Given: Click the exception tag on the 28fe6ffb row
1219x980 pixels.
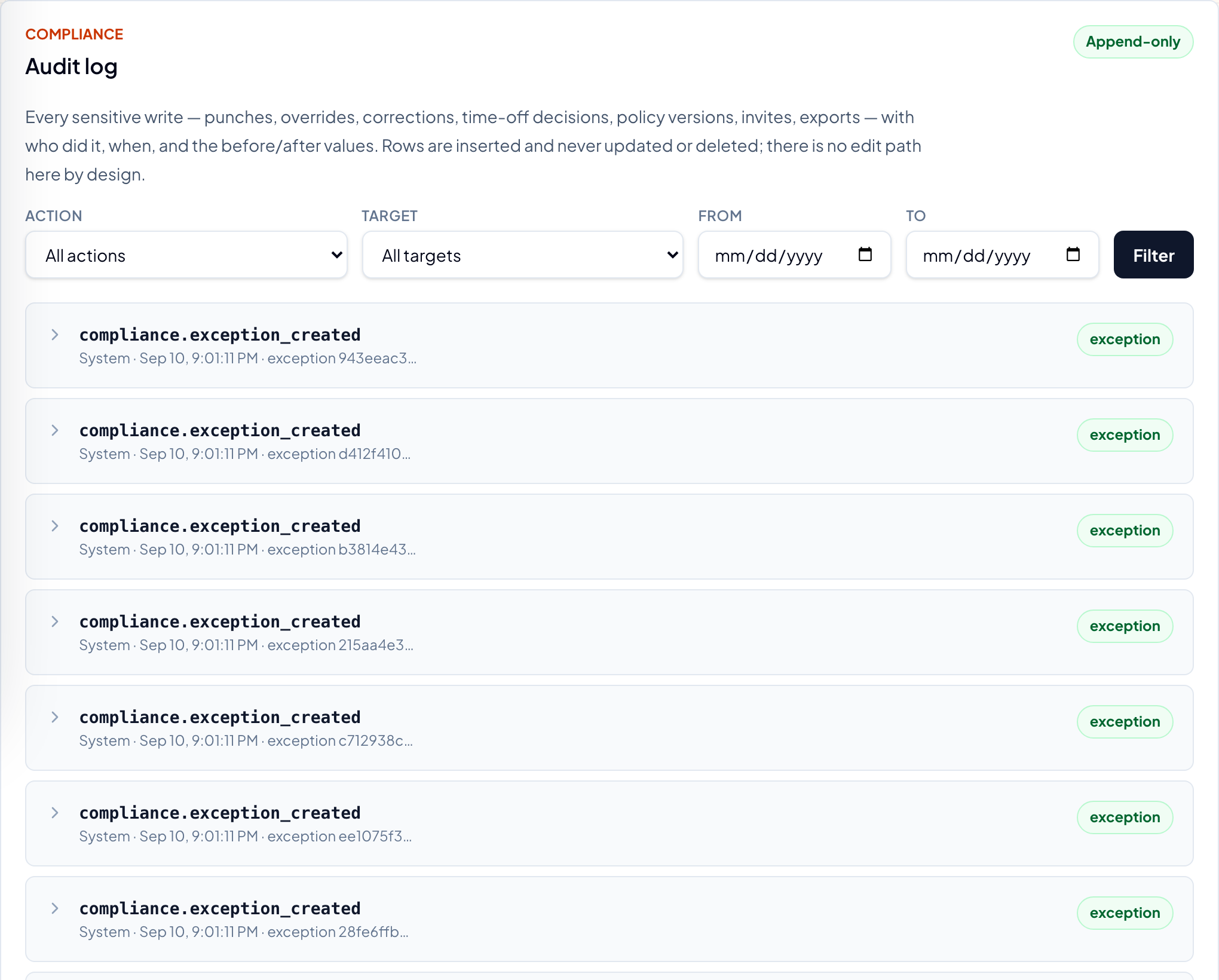Looking at the screenshot, I should pyautogui.click(x=1125, y=913).
